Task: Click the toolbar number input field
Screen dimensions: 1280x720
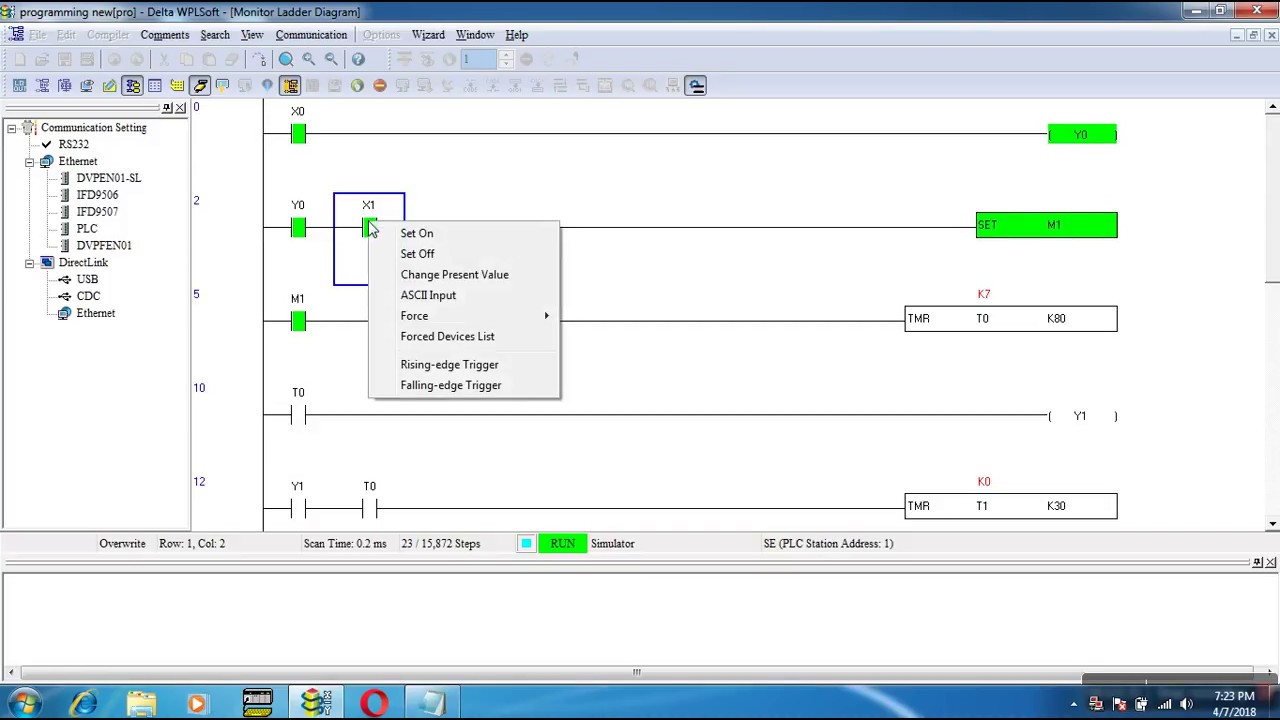Action: point(479,59)
